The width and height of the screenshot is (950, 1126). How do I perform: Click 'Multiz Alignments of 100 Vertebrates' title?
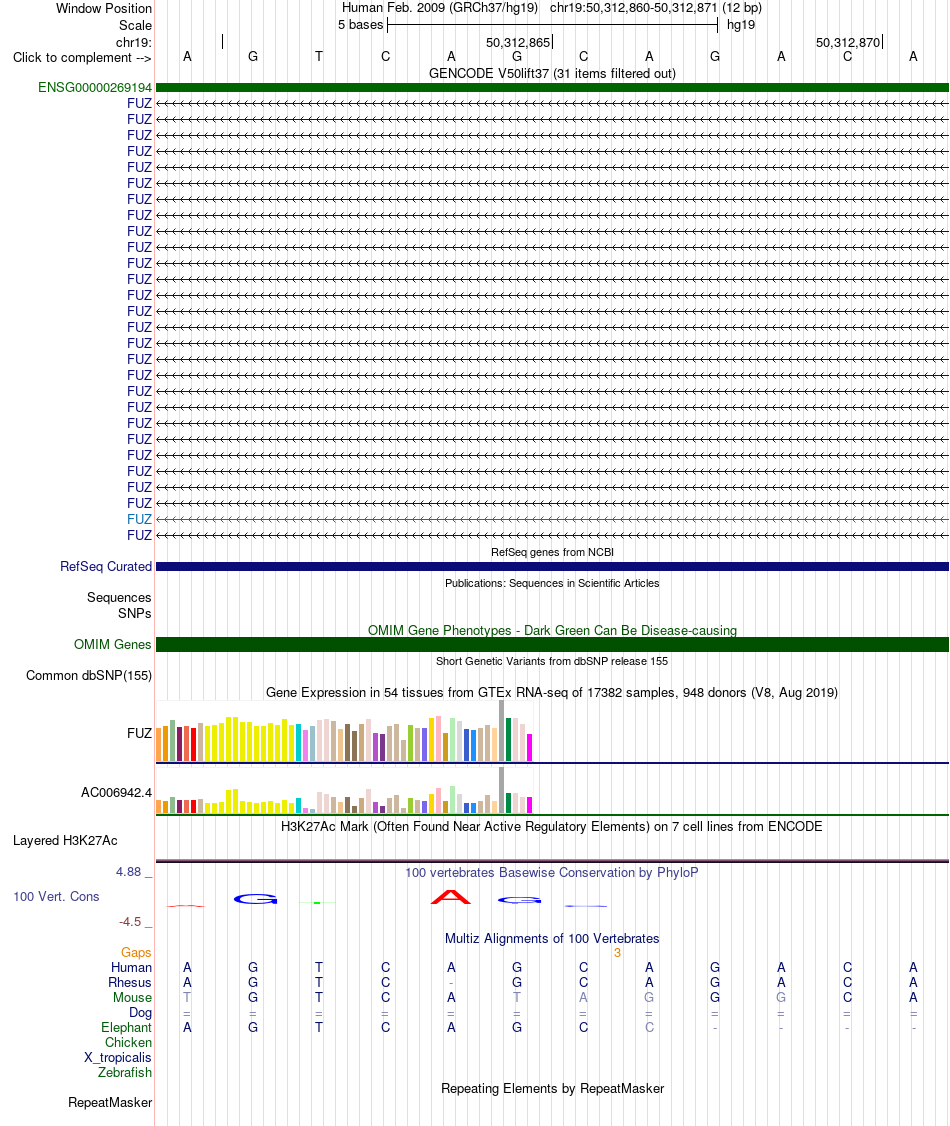point(552,939)
